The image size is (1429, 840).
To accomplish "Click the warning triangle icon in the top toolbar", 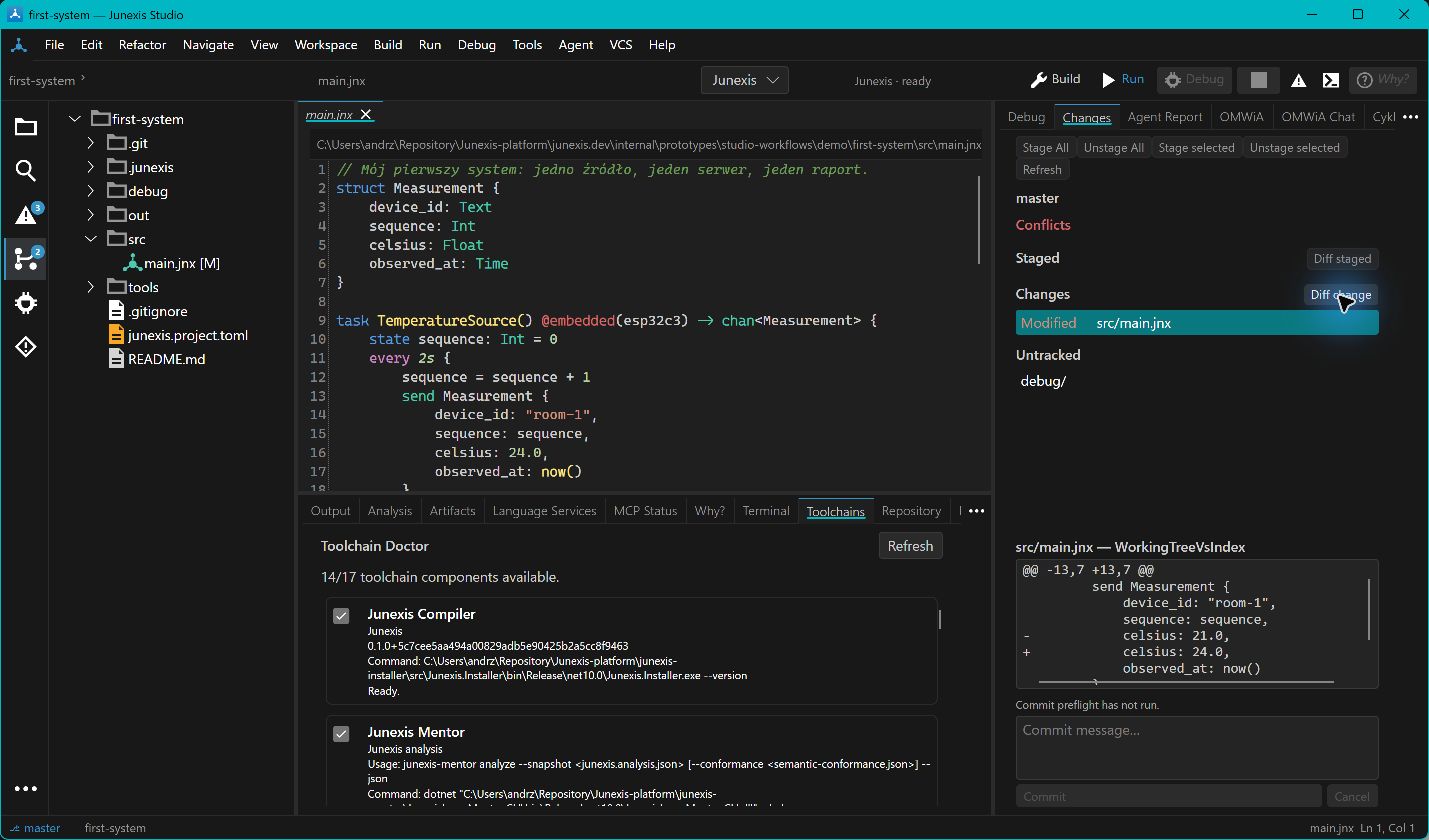I will tap(1298, 80).
